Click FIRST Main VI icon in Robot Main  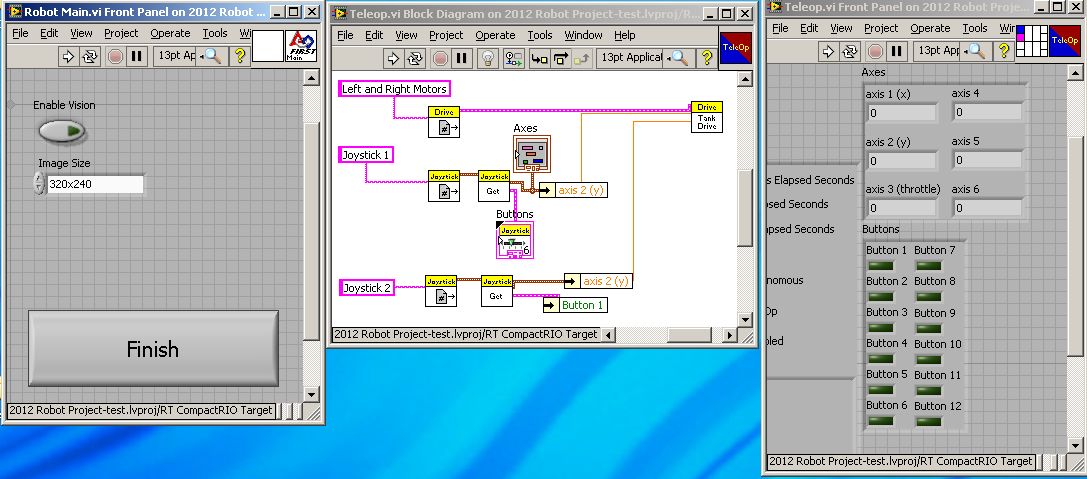(x=301, y=46)
